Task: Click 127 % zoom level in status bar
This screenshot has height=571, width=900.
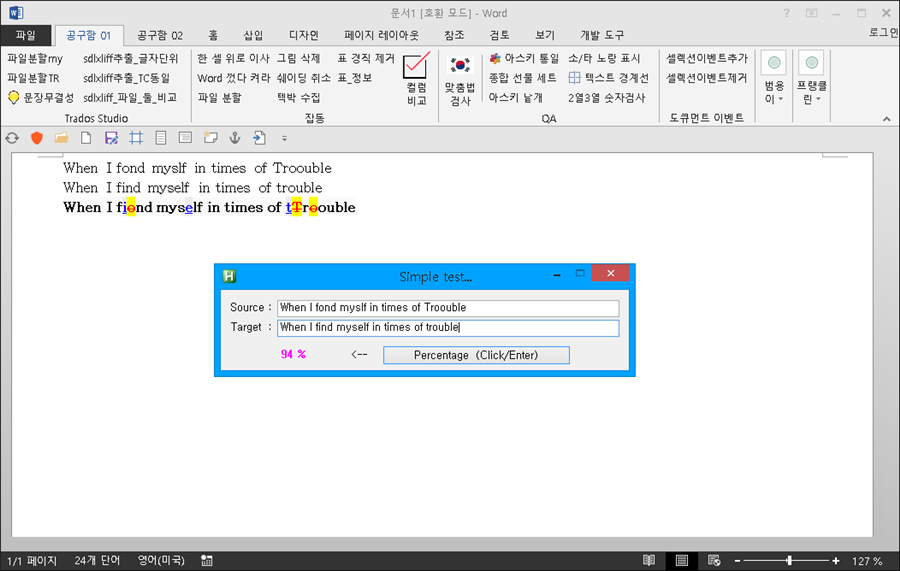Action: [867, 561]
